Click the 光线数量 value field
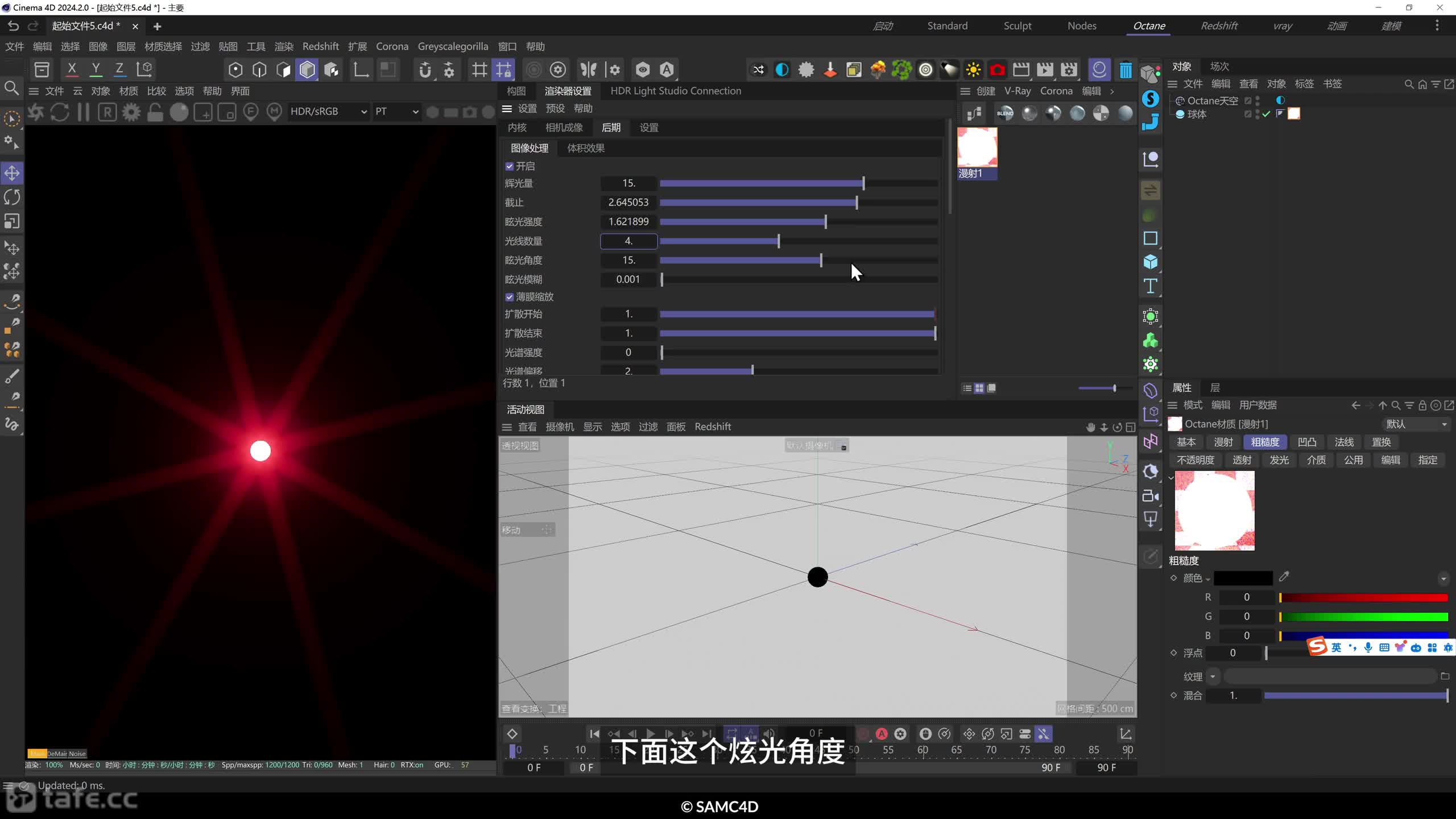 click(x=628, y=241)
